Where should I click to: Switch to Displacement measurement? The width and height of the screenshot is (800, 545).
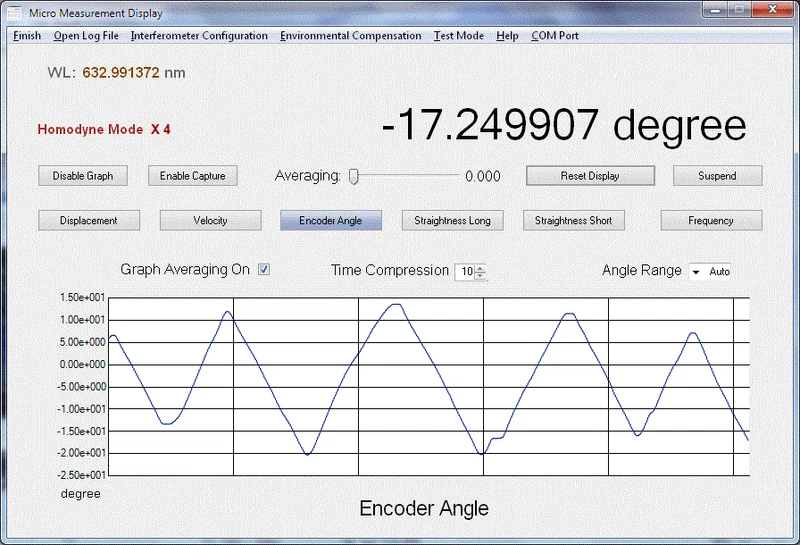pyautogui.click(x=88, y=220)
